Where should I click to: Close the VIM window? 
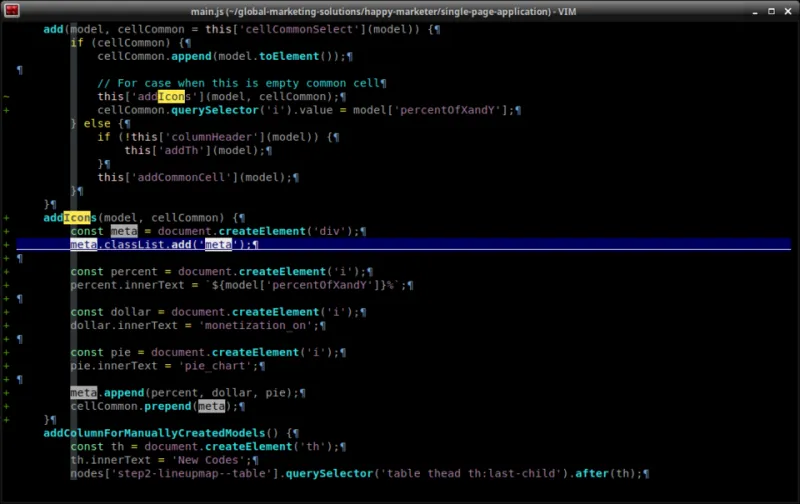[x=788, y=11]
